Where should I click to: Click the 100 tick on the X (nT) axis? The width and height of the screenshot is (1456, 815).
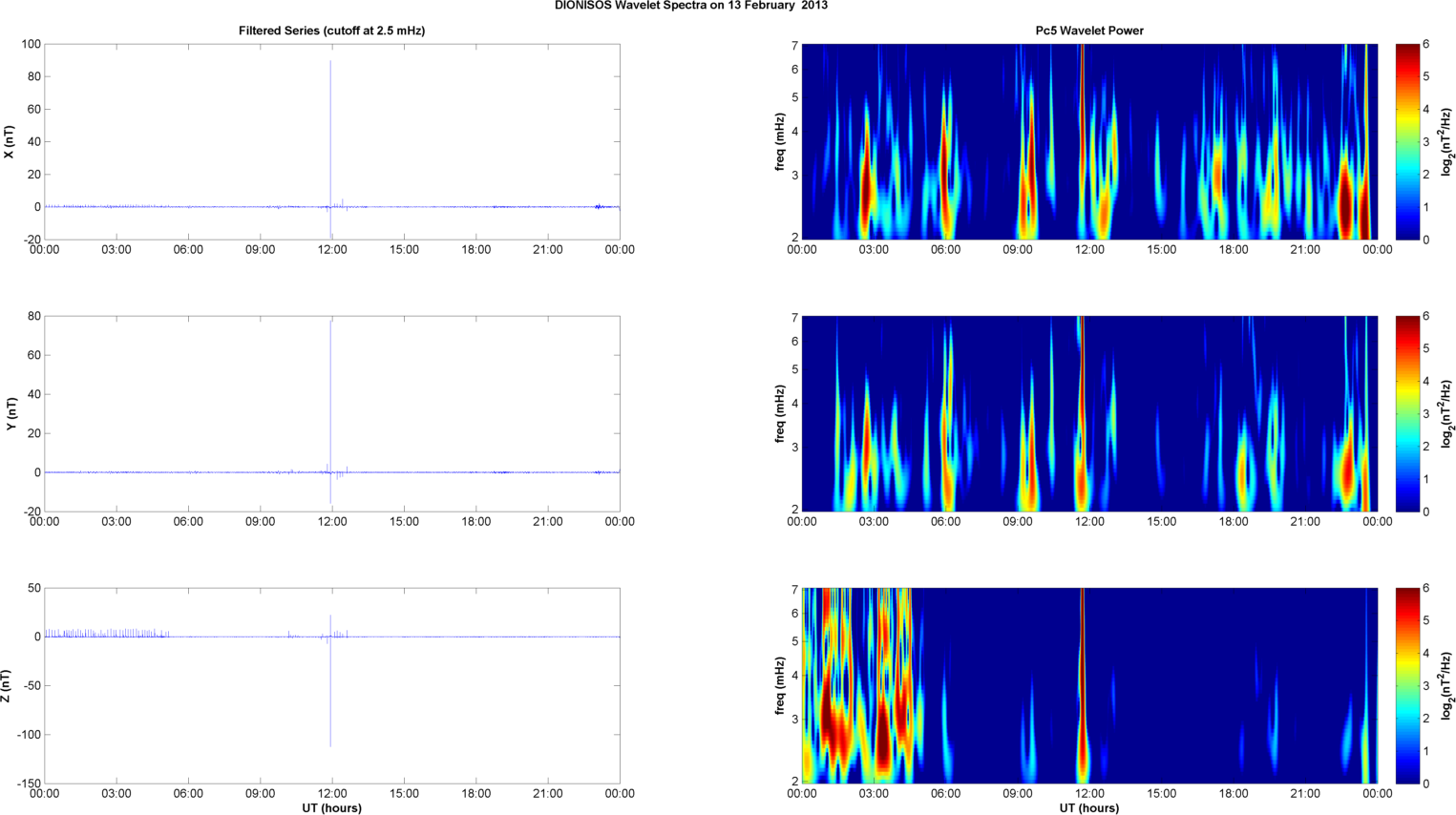pyautogui.click(x=31, y=44)
